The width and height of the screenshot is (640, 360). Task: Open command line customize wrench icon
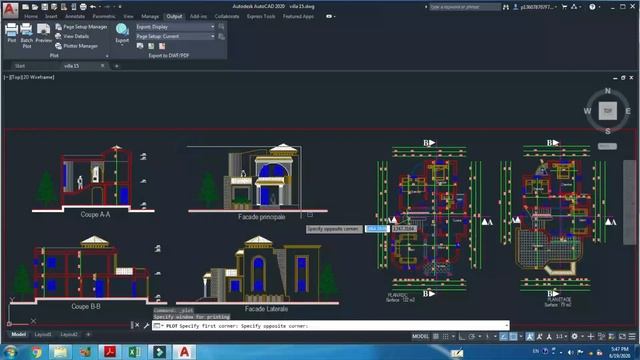(x=146, y=325)
